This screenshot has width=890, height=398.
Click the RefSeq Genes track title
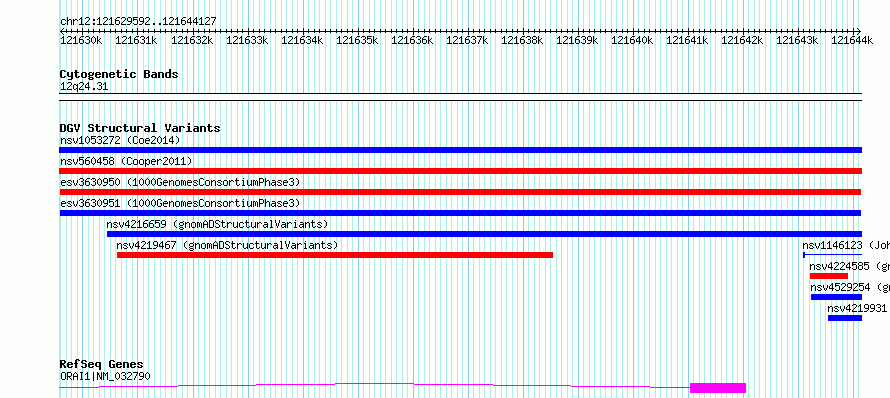click(x=101, y=365)
